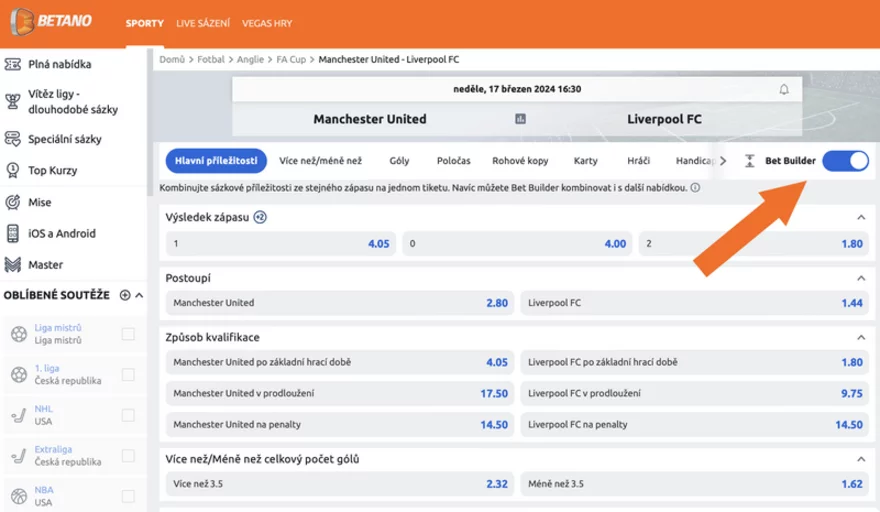Select the Karty tab

(585, 161)
